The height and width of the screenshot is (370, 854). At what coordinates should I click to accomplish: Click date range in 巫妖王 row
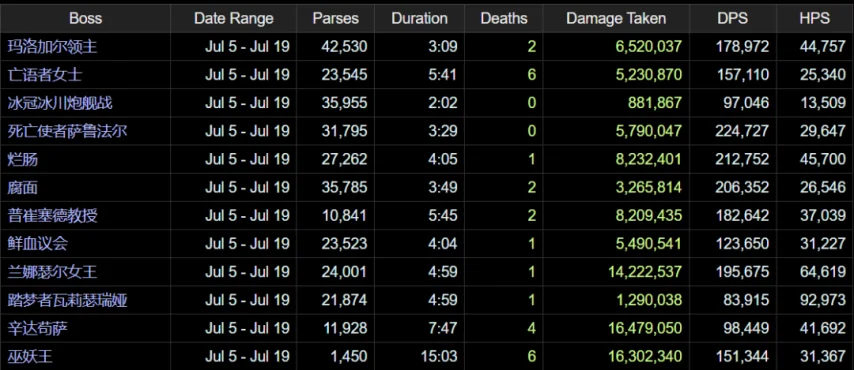pyautogui.click(x=247, y=357)
